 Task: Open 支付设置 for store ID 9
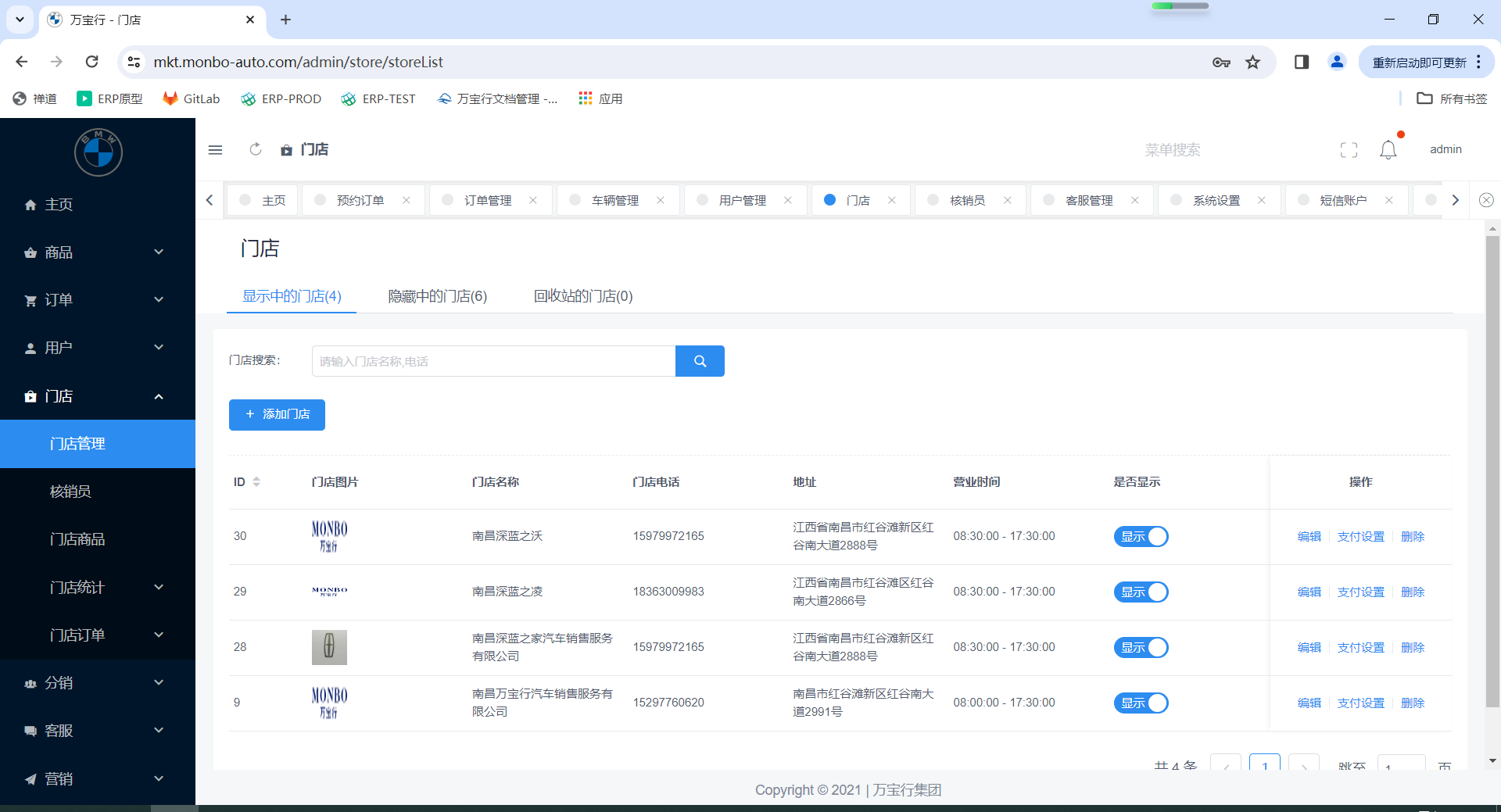1360,703
